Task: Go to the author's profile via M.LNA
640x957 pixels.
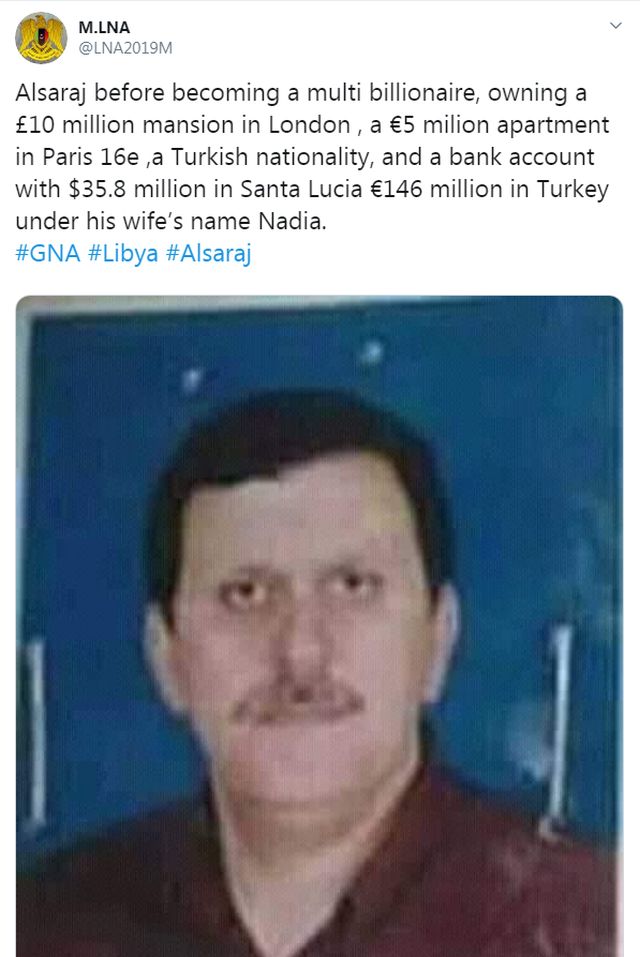Action: pyautogui.click(x=104, y=27)
